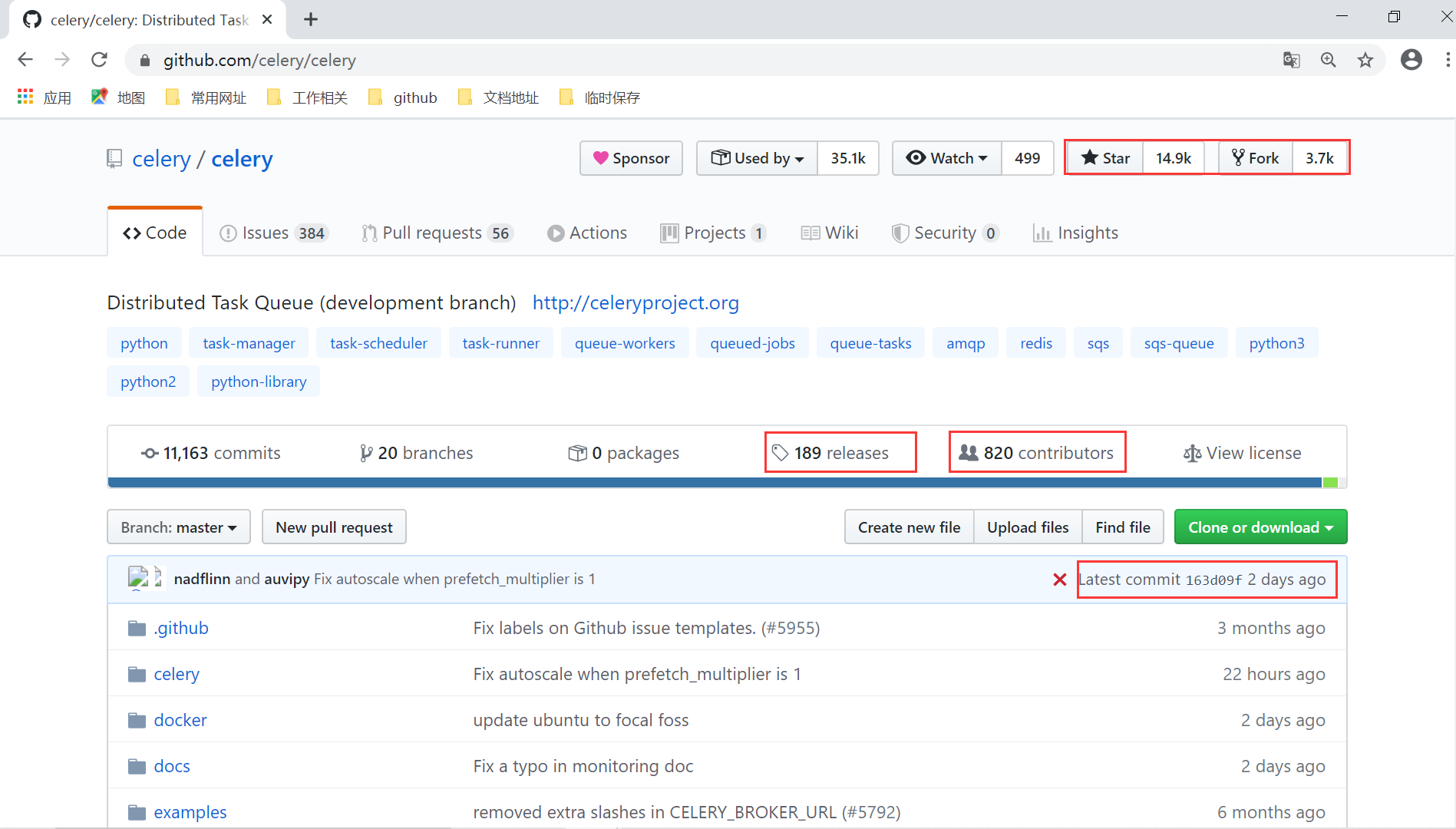The image size is (1456, 829).
Task: Reload the page with refresh icon
Action: pyautogui.click(x=99, y=60)
